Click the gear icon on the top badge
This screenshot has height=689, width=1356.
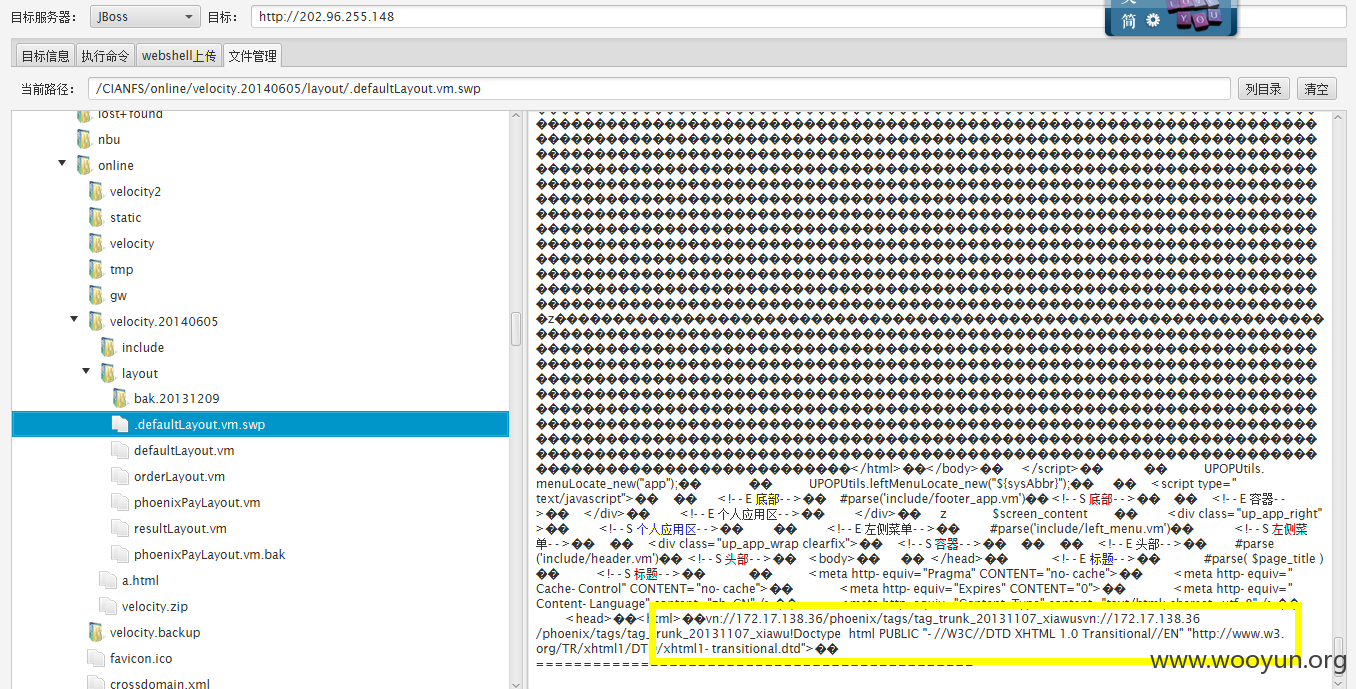pyautogui.click(x=1153, y=20)
